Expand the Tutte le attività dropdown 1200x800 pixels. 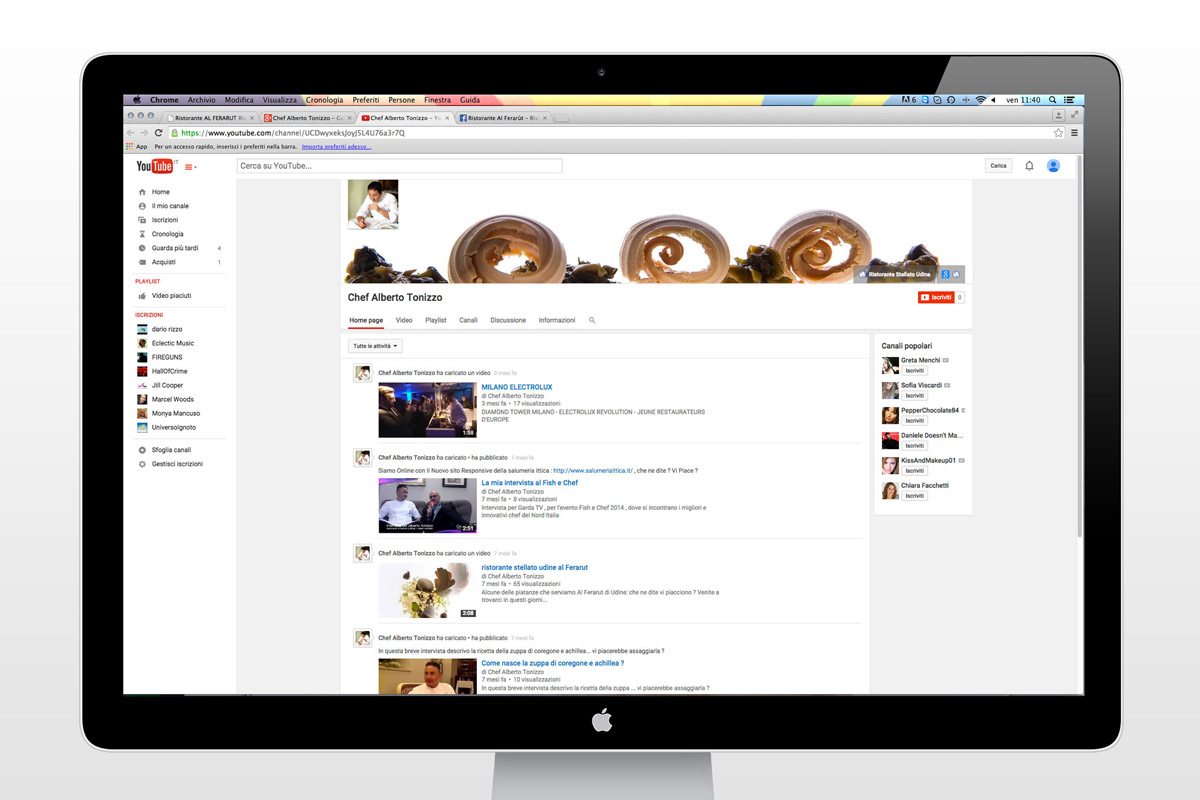pyautogui.click(x=375, y=346)
